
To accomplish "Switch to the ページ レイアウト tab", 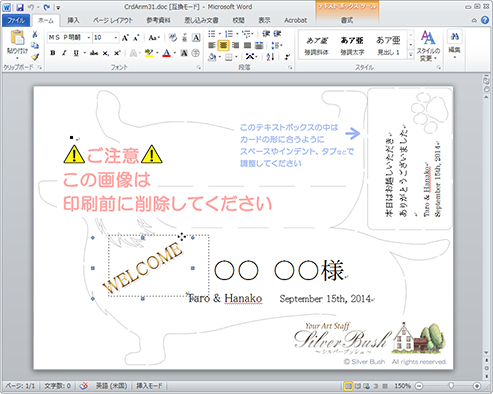I will coord(113,20).
